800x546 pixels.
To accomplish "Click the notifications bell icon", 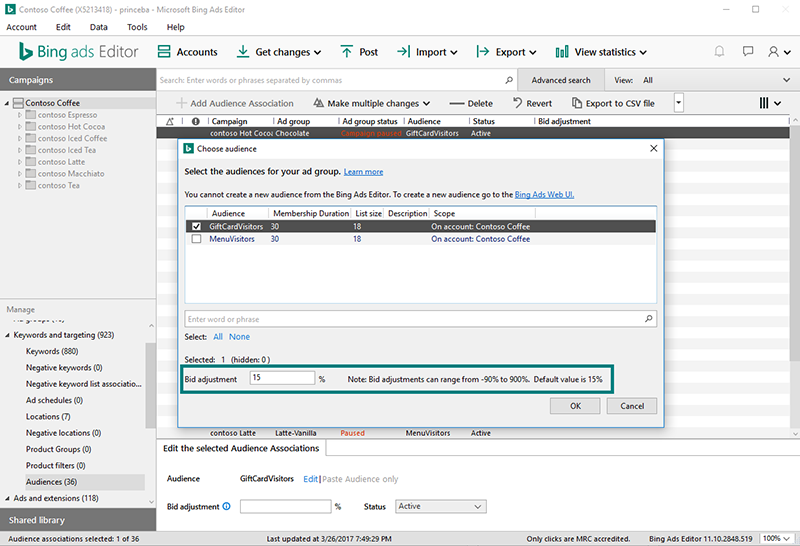I will [x=719, y=52].
